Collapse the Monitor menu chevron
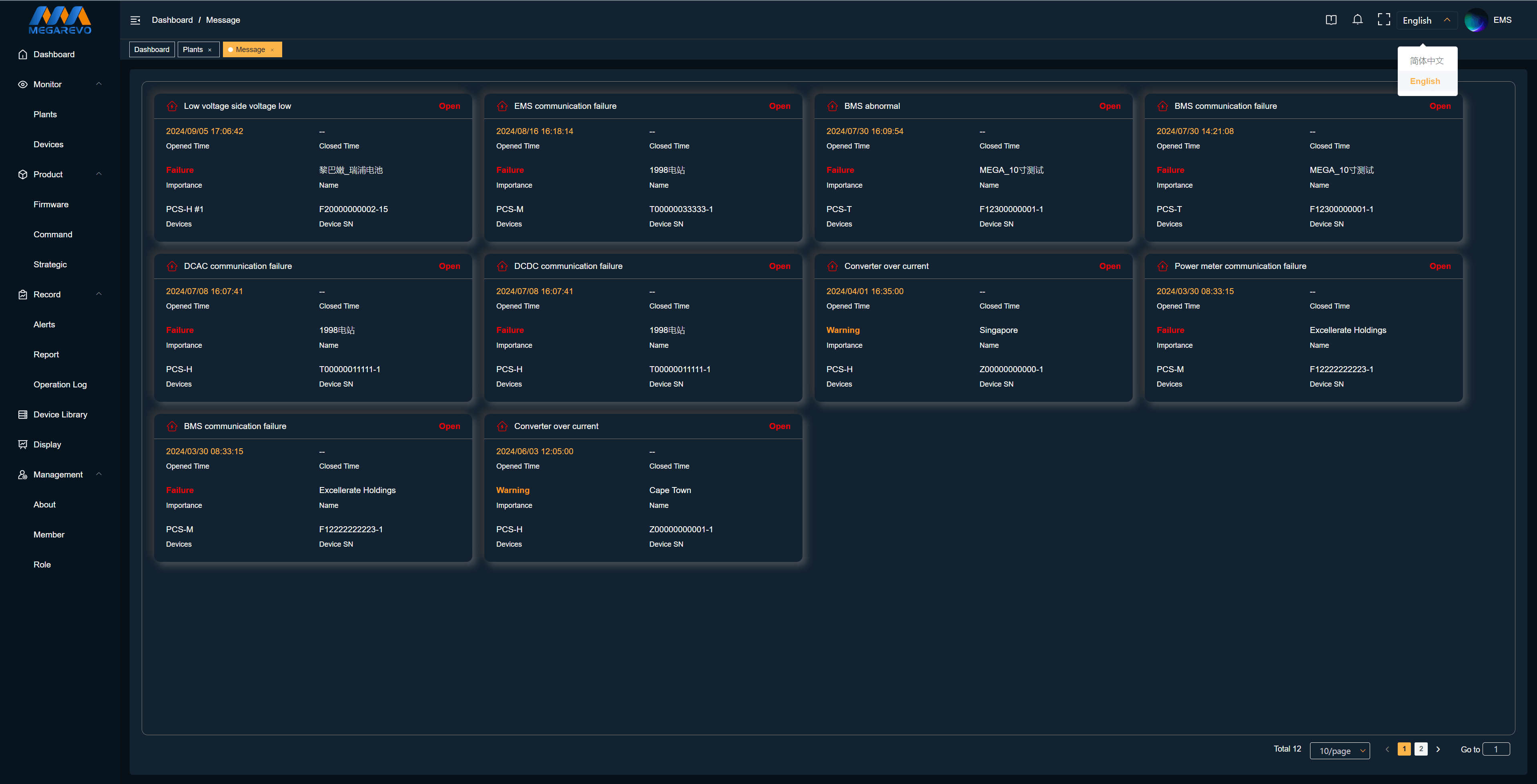 (99, 84)
